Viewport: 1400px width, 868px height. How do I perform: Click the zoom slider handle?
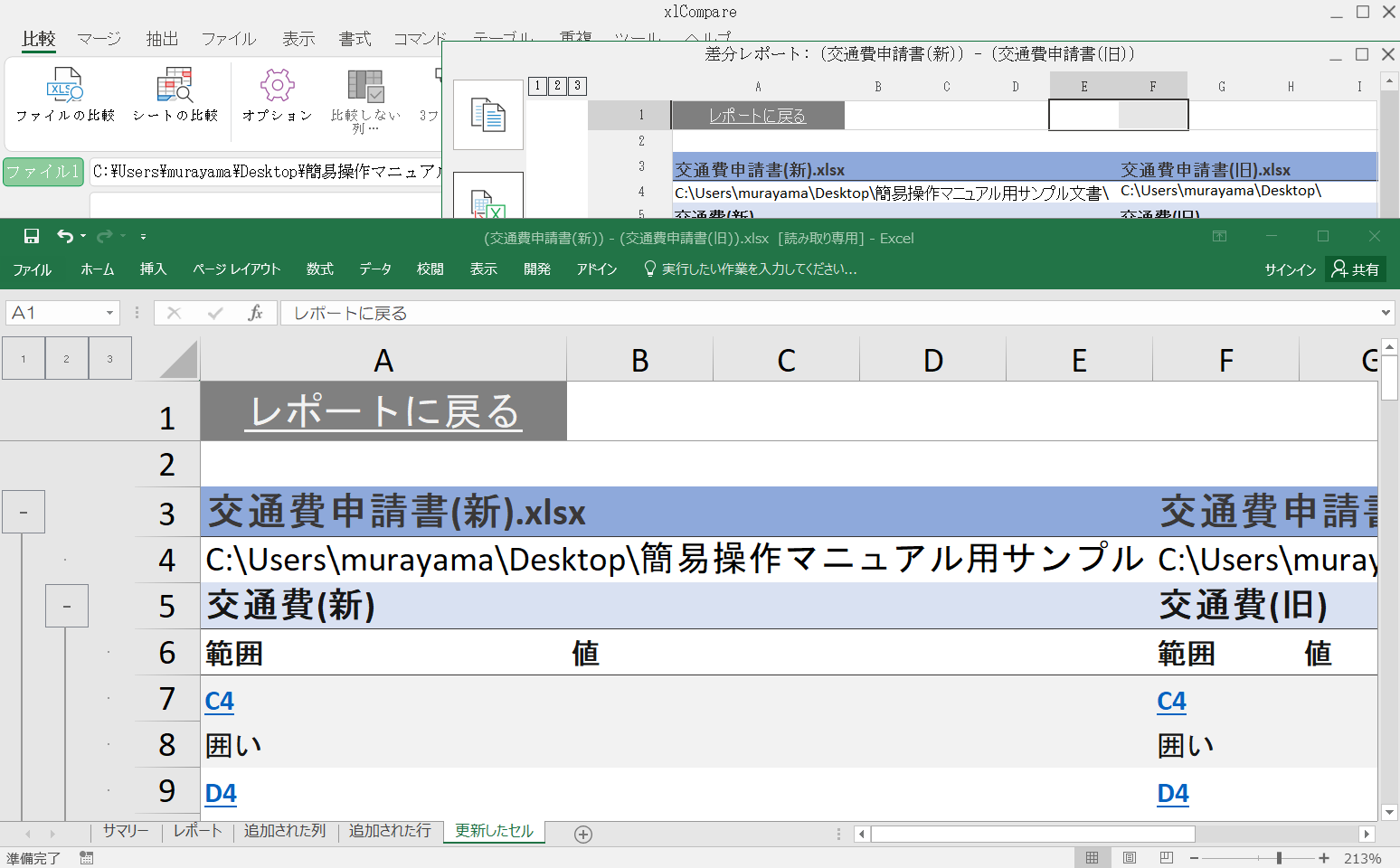pyautogui.click(x=1279, y=858)
